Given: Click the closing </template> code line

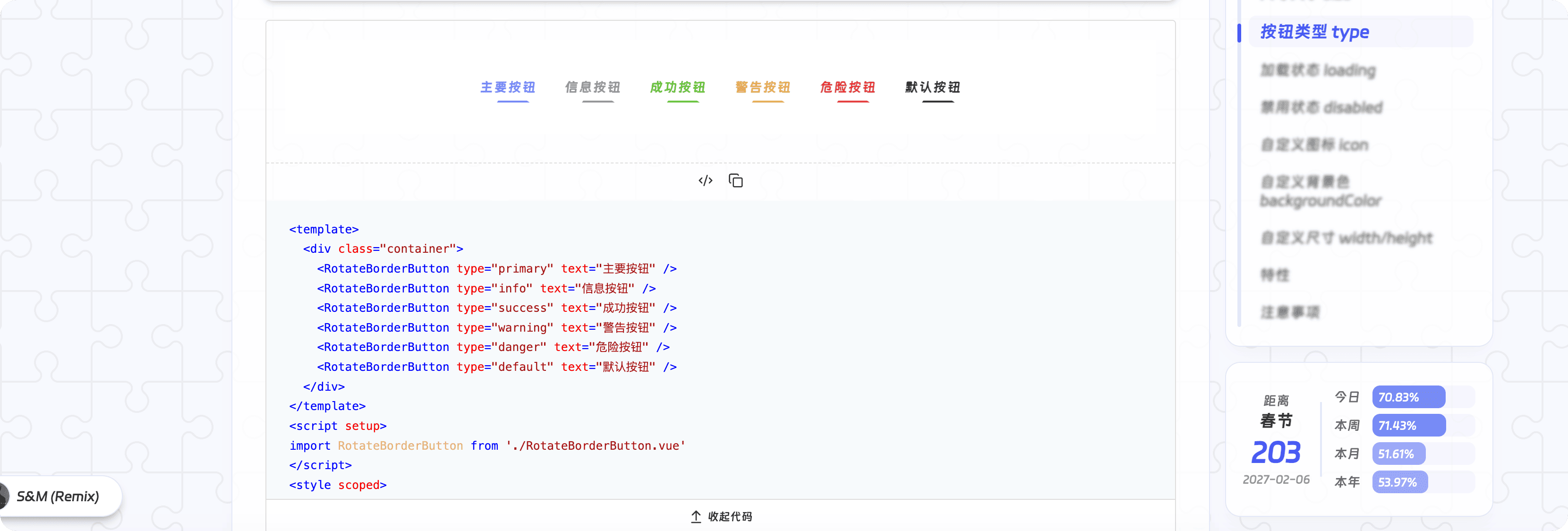Looking at the screenshot, I should [327, 406].
